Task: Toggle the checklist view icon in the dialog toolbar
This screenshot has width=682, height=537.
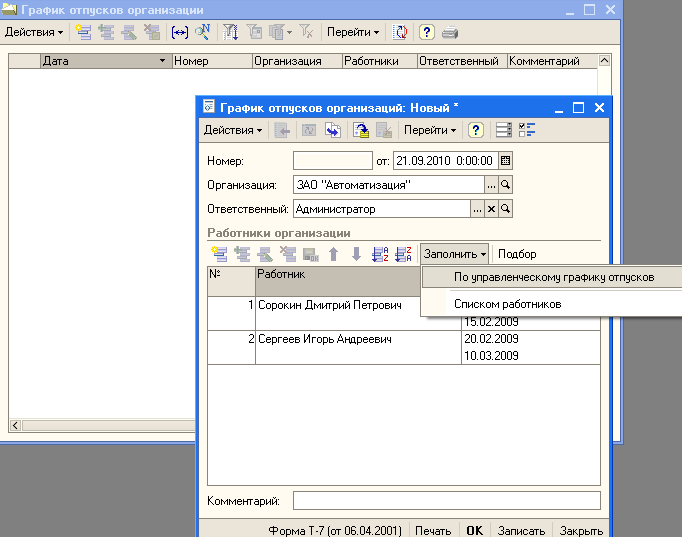Action: point(527,130)
